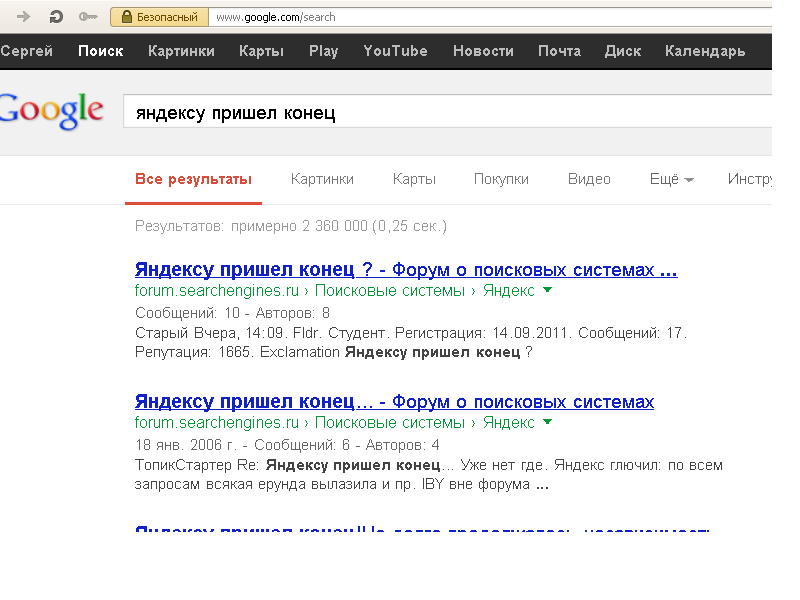Open 'Play' in the black top bar
Screen dimensions: 800x600
(323, 51)
